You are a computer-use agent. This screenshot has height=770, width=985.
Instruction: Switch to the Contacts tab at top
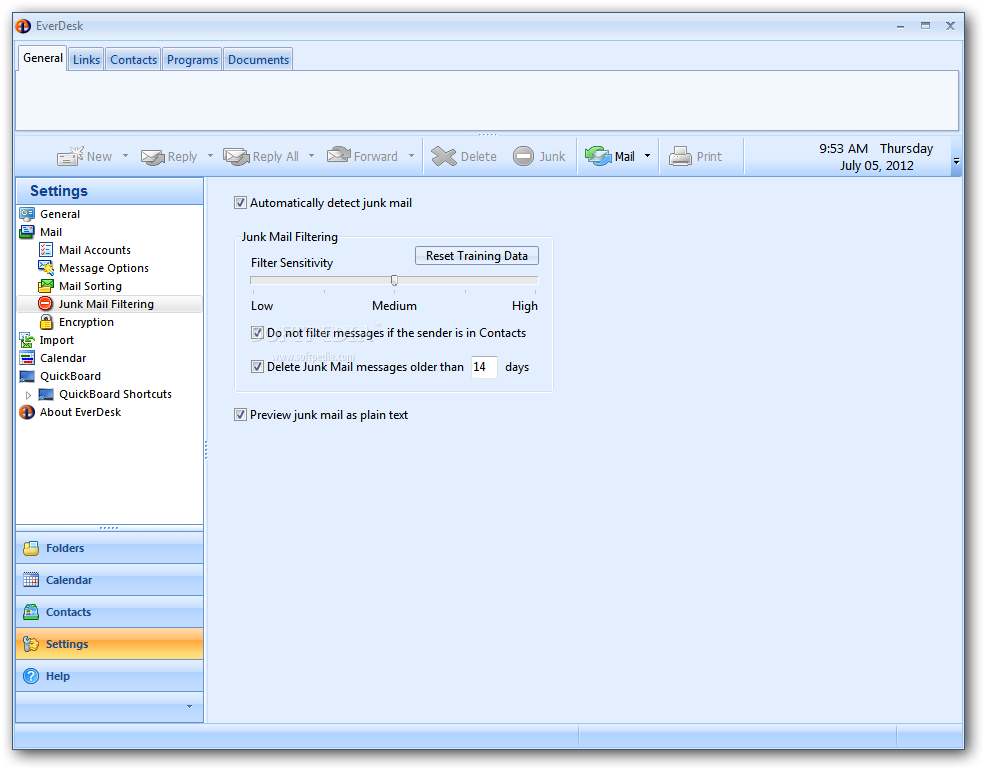point(133,60)
